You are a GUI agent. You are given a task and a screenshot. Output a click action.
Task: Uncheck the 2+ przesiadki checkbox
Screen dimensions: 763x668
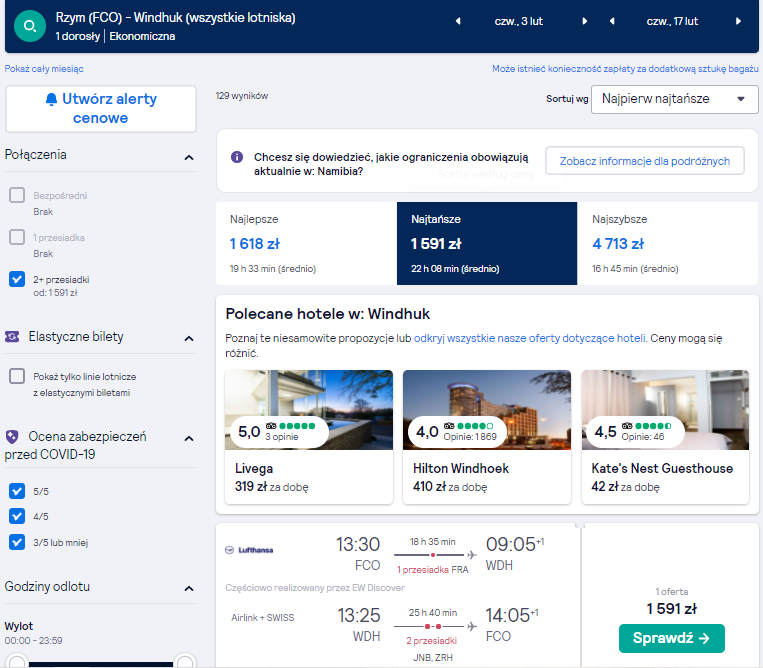pyautogui.click(x=17, y=279)
